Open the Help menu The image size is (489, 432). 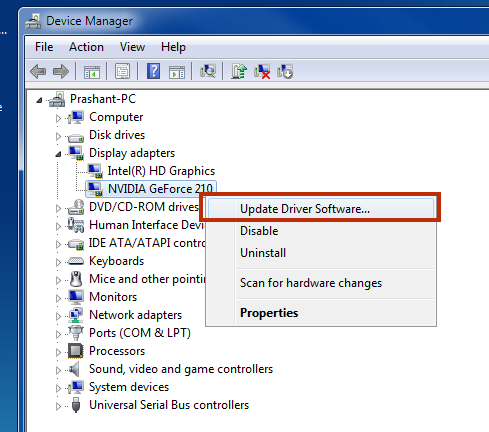(173, 47)
